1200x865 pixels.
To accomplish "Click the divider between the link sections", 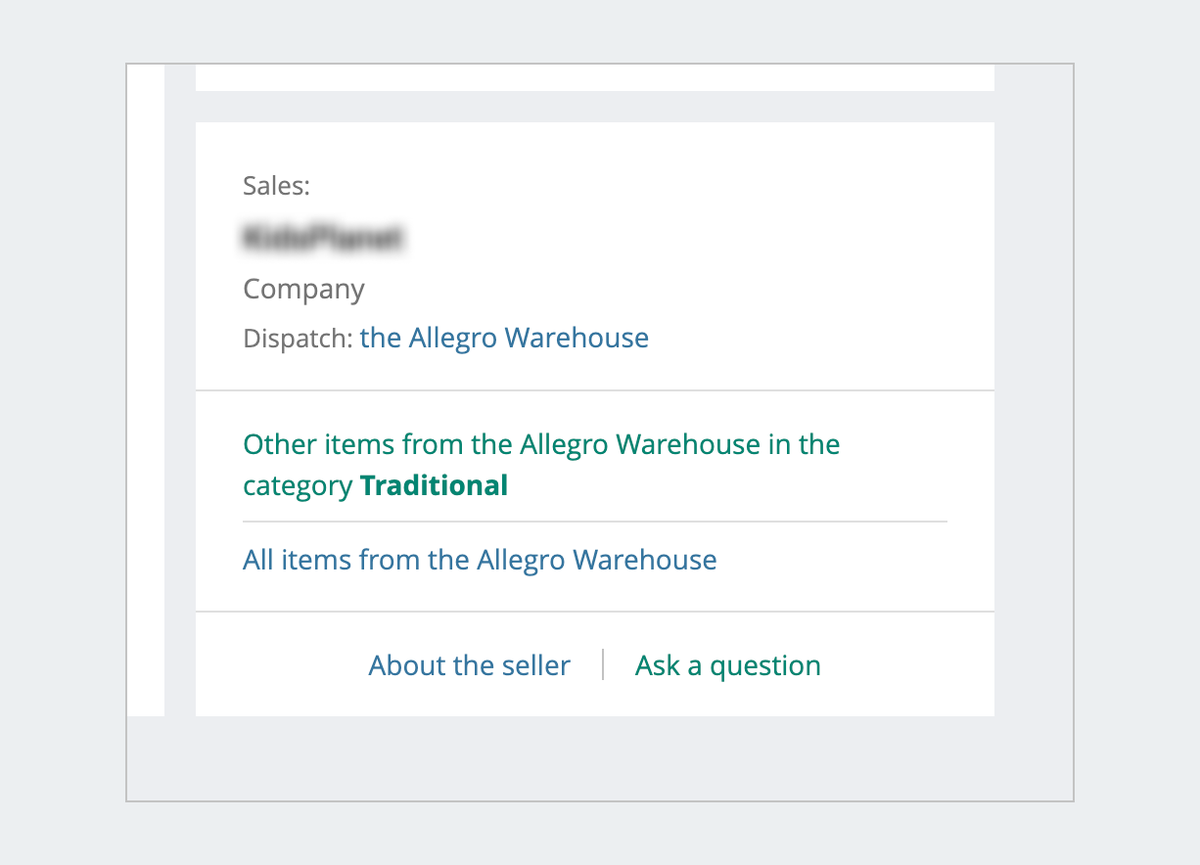I will [x=594, y=519].
